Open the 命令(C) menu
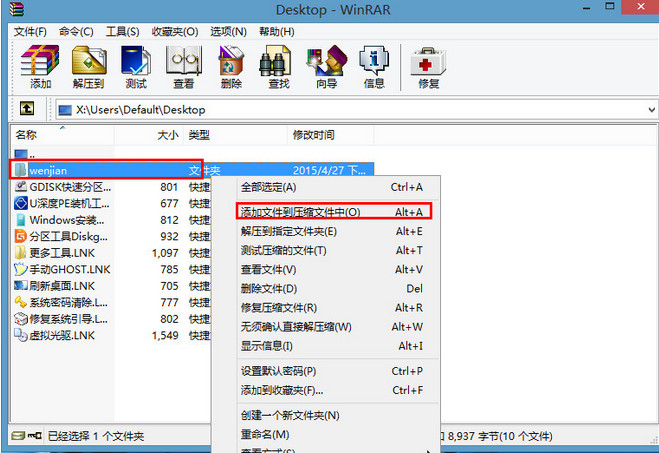The width and height of the screenshot is (659, 453). coord(76,32)
